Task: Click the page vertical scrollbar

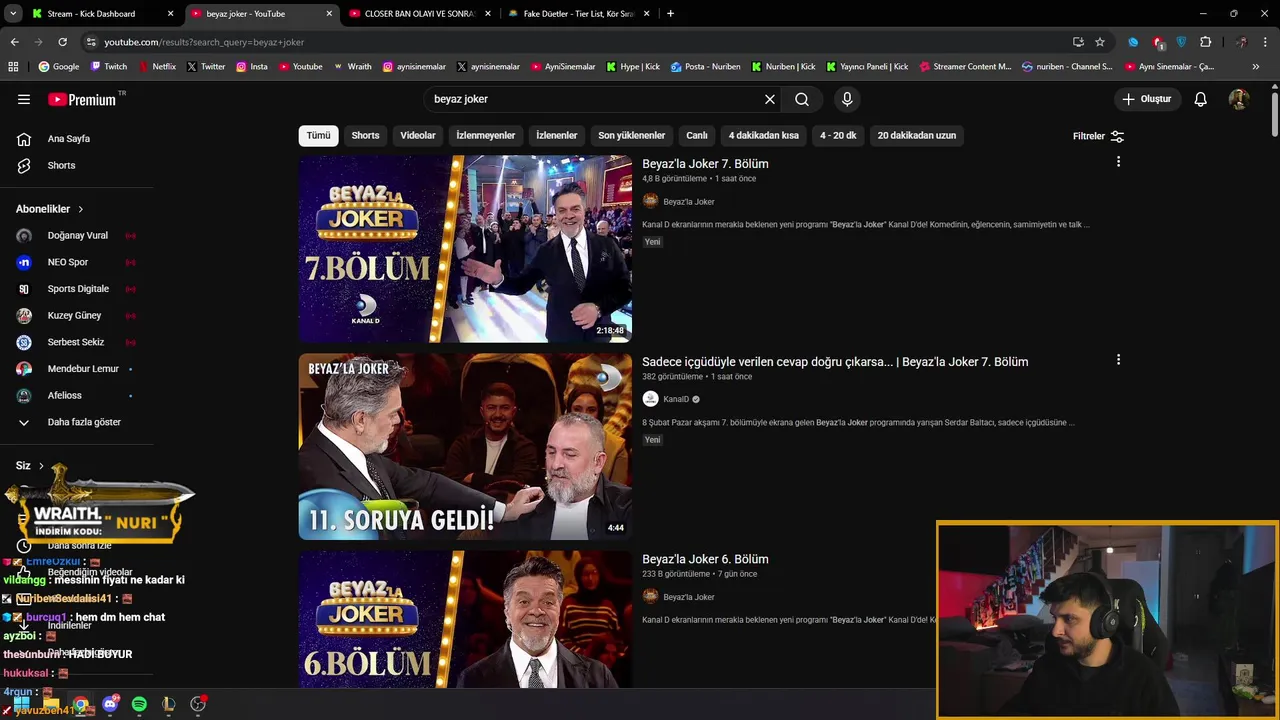Action: pyautogui.click(x=1275, y=113)
